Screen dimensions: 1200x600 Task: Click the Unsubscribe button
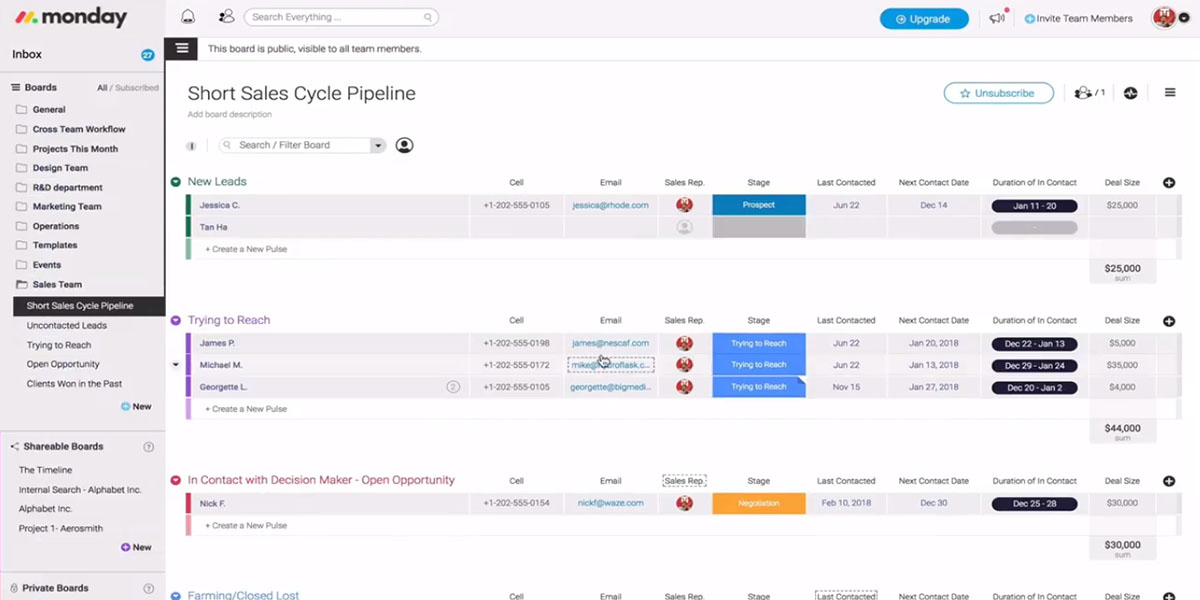click(998, 93)
